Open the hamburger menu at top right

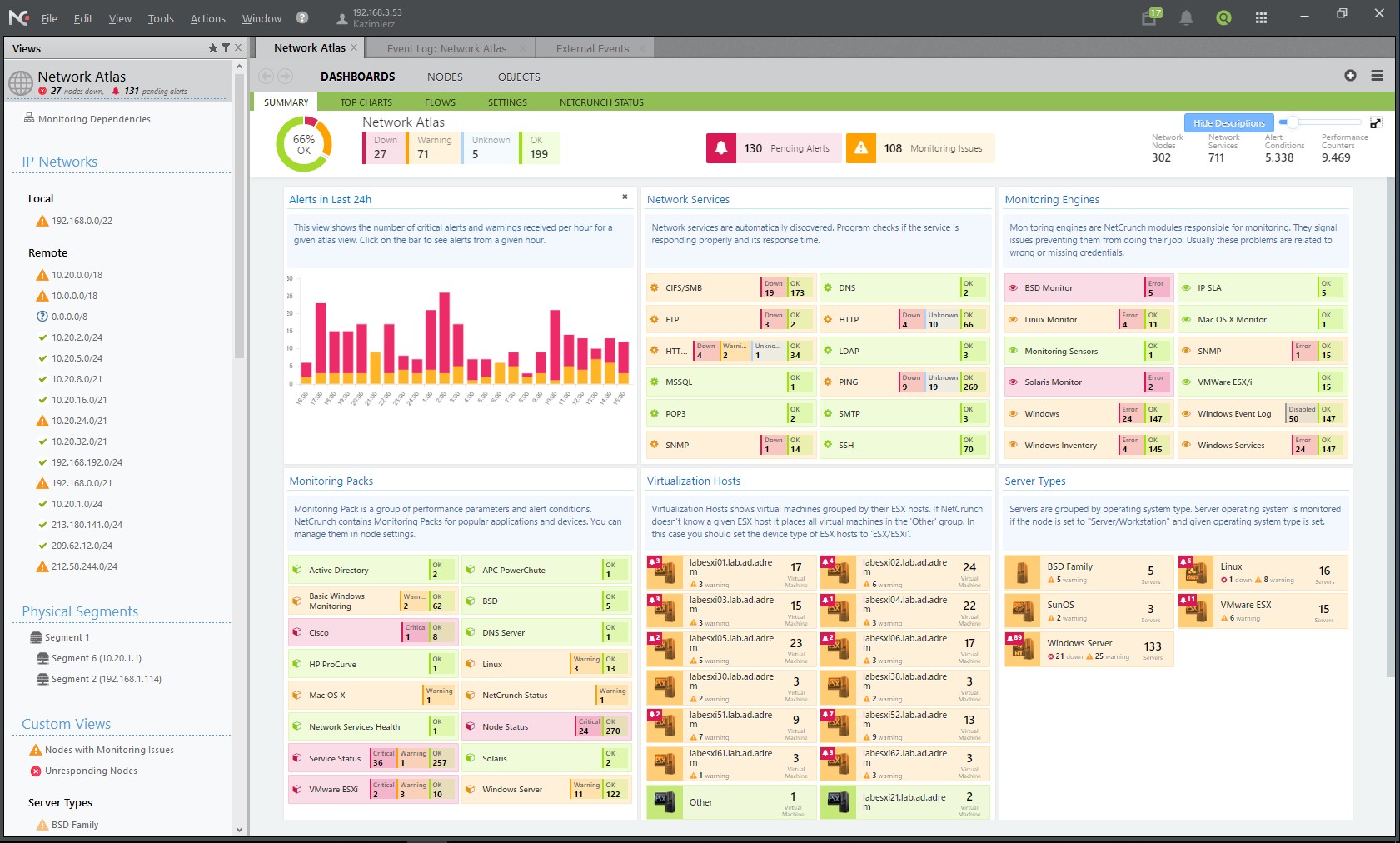(x=1377, y=76)
